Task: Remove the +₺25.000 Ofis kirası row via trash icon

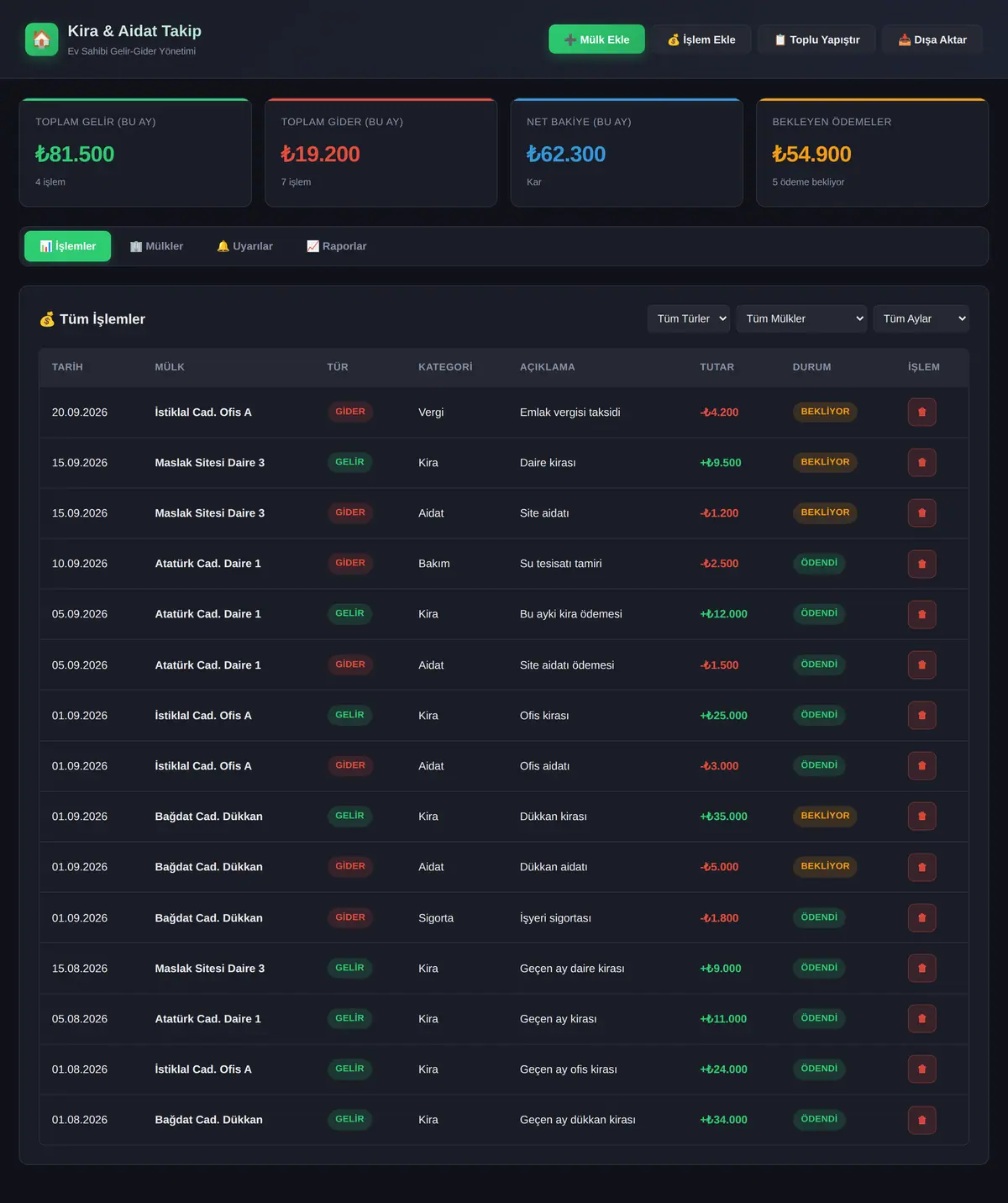Action: [921, 715]
